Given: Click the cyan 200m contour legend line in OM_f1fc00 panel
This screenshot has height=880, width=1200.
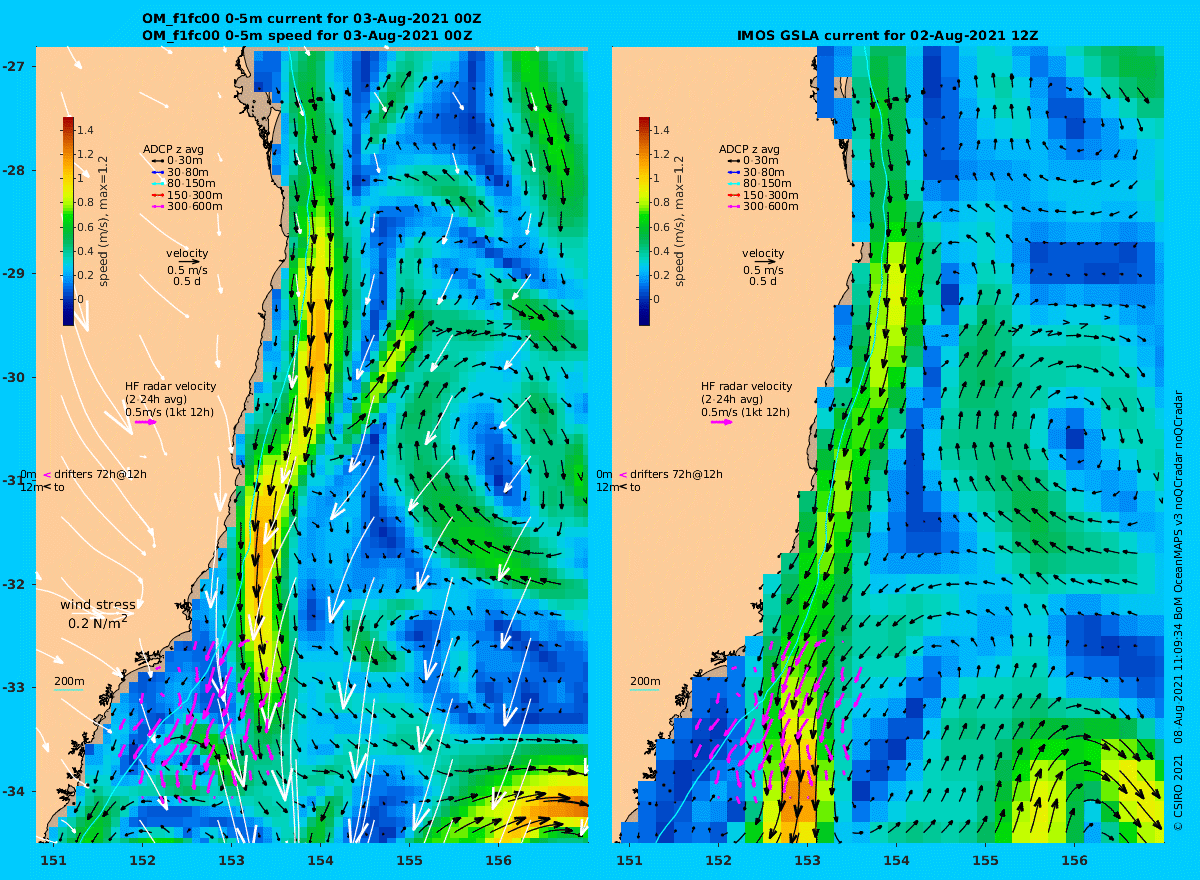Looking at the screenshot, I should click(x=68, y=690).
